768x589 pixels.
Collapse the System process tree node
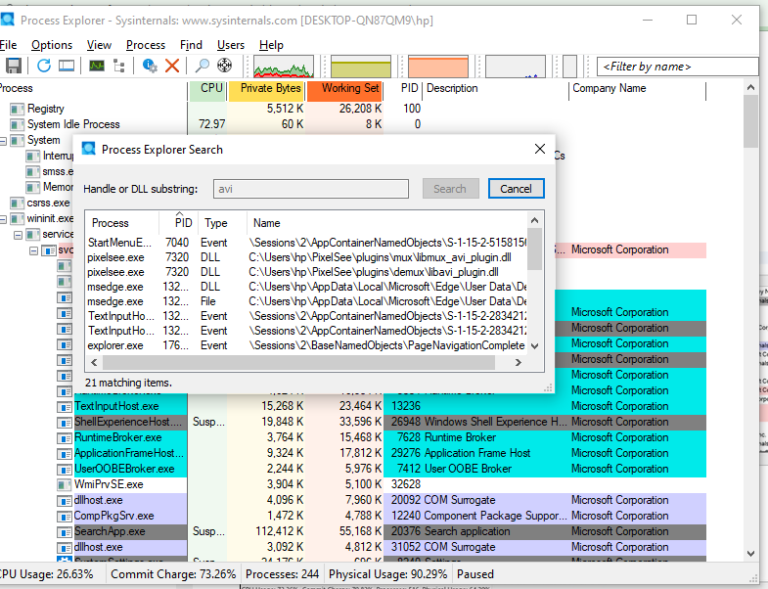(x=4, y=140)
